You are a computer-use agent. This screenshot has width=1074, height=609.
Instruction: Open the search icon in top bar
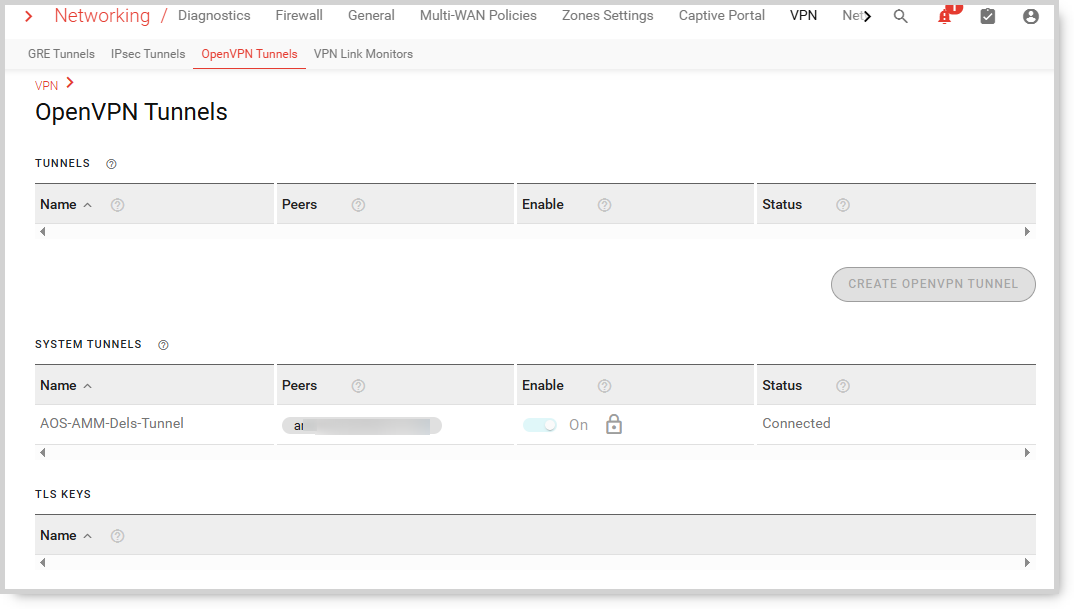pos(900,17)
